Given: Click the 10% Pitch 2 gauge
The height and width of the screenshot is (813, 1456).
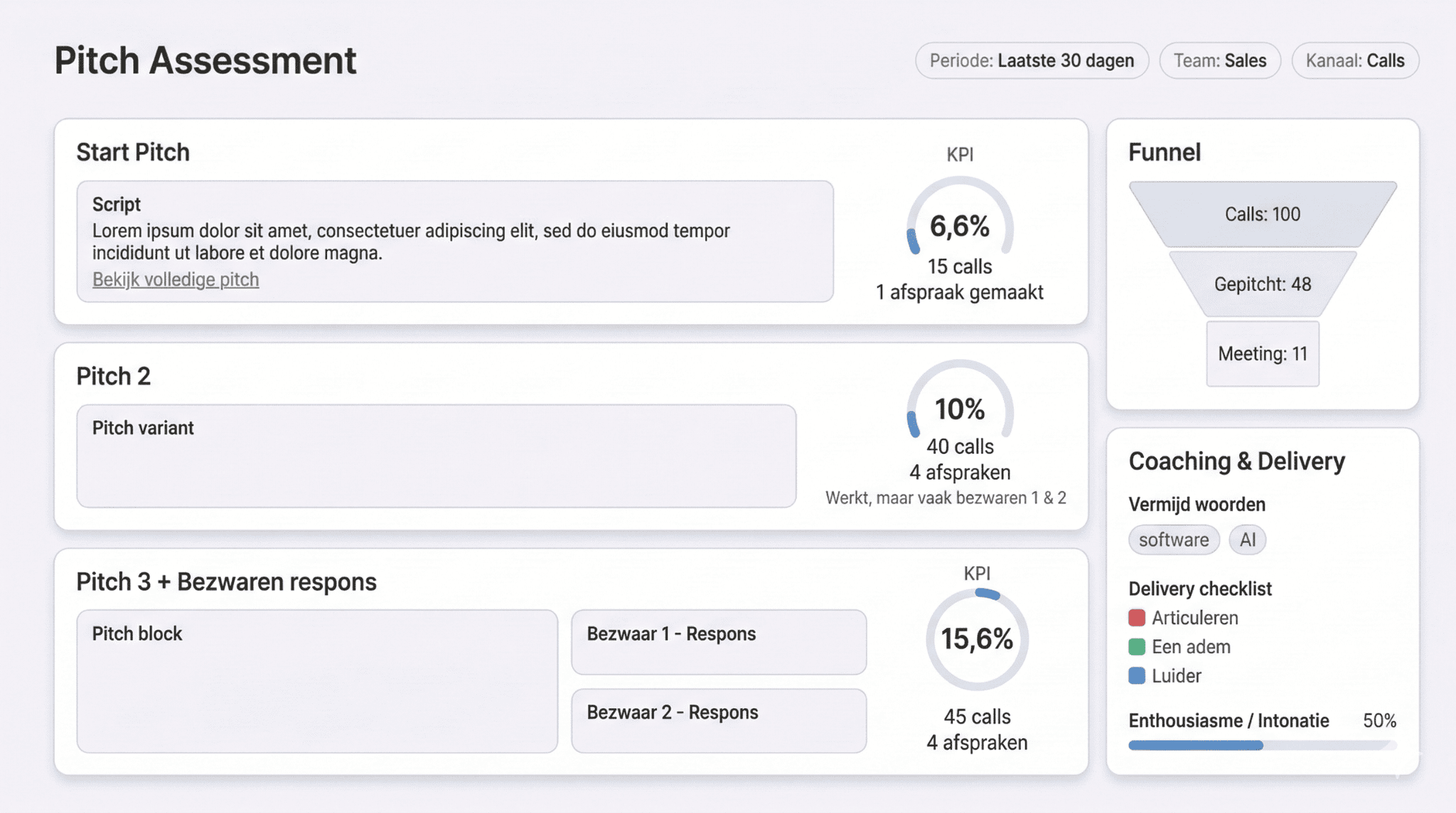Looking at the screenshot, I should (x=959, y=409).
